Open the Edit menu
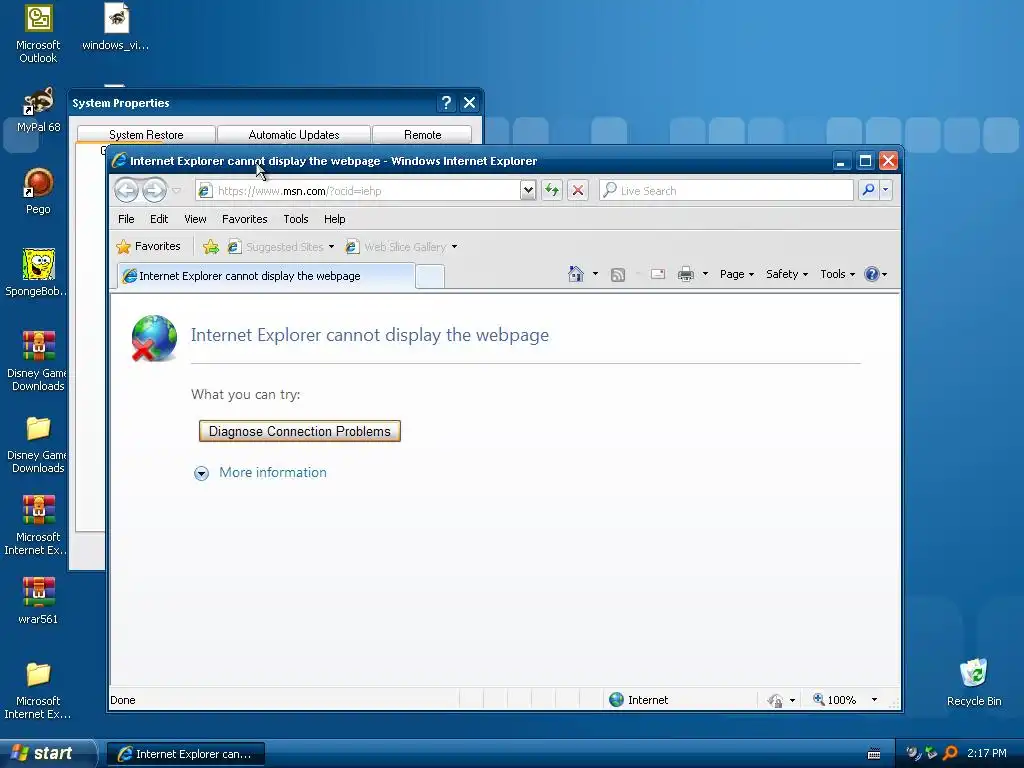 [x=159, y=219]
